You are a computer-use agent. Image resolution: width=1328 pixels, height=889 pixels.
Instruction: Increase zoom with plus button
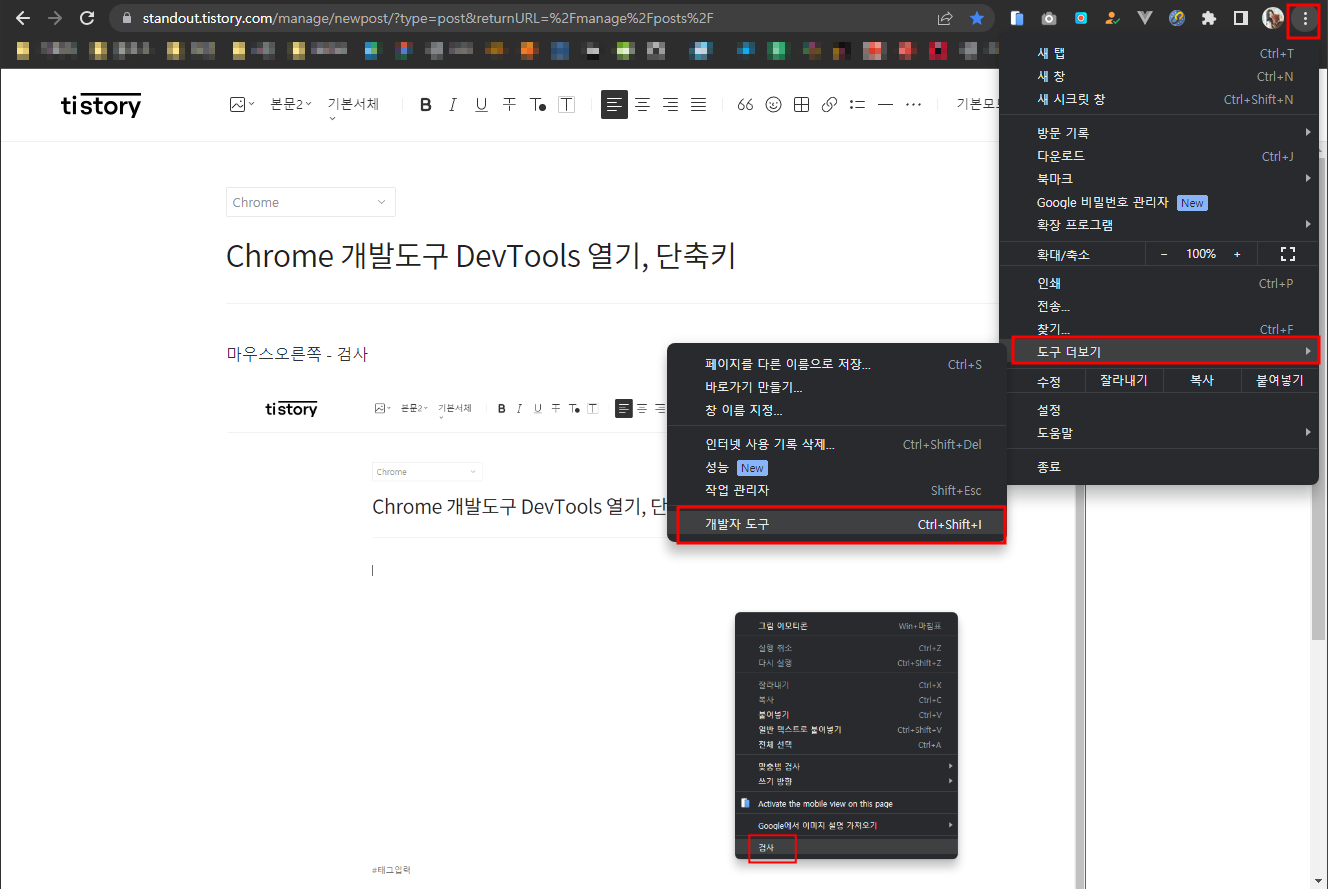click(1237, 254)
